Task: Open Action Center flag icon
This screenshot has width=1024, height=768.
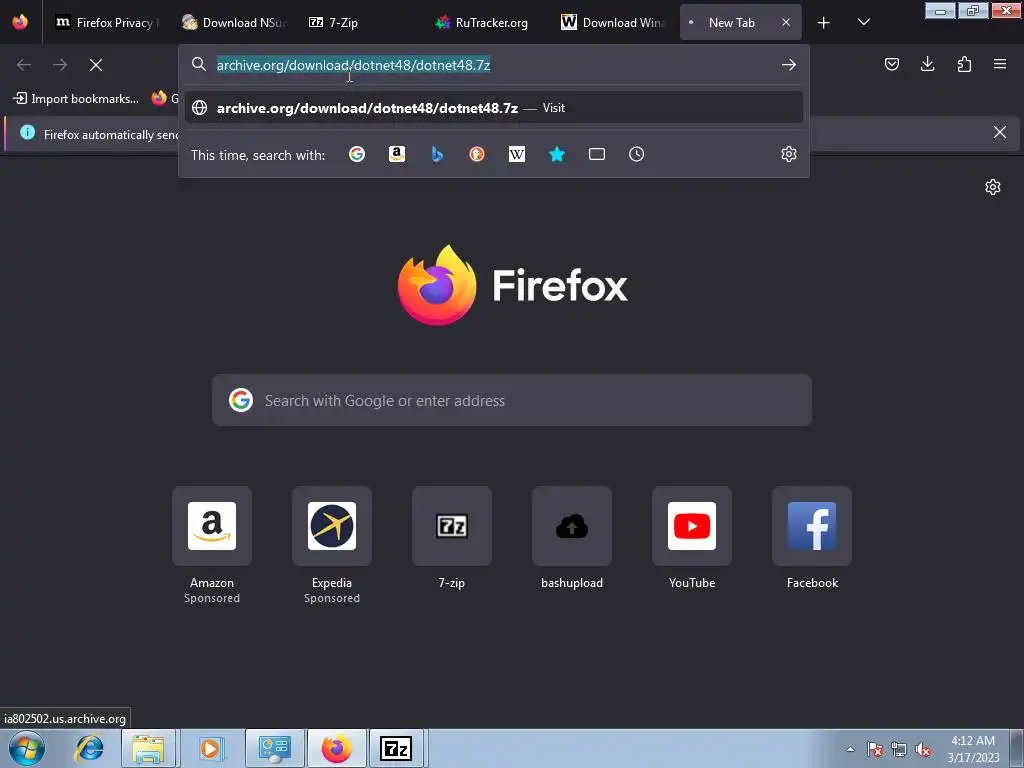Action: (875, 749)
